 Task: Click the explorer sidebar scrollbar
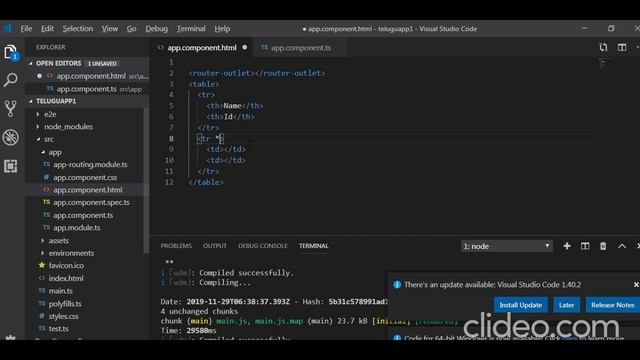147,180
